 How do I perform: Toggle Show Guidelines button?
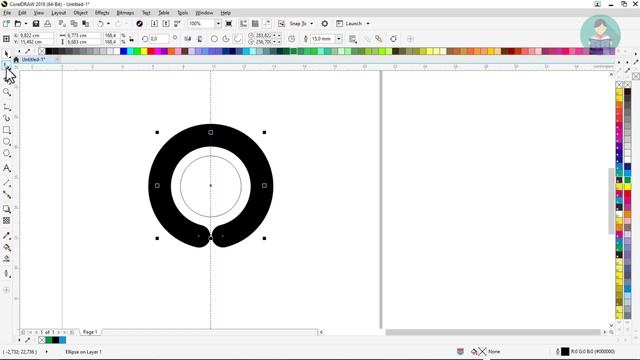click(x=267, y=24)
